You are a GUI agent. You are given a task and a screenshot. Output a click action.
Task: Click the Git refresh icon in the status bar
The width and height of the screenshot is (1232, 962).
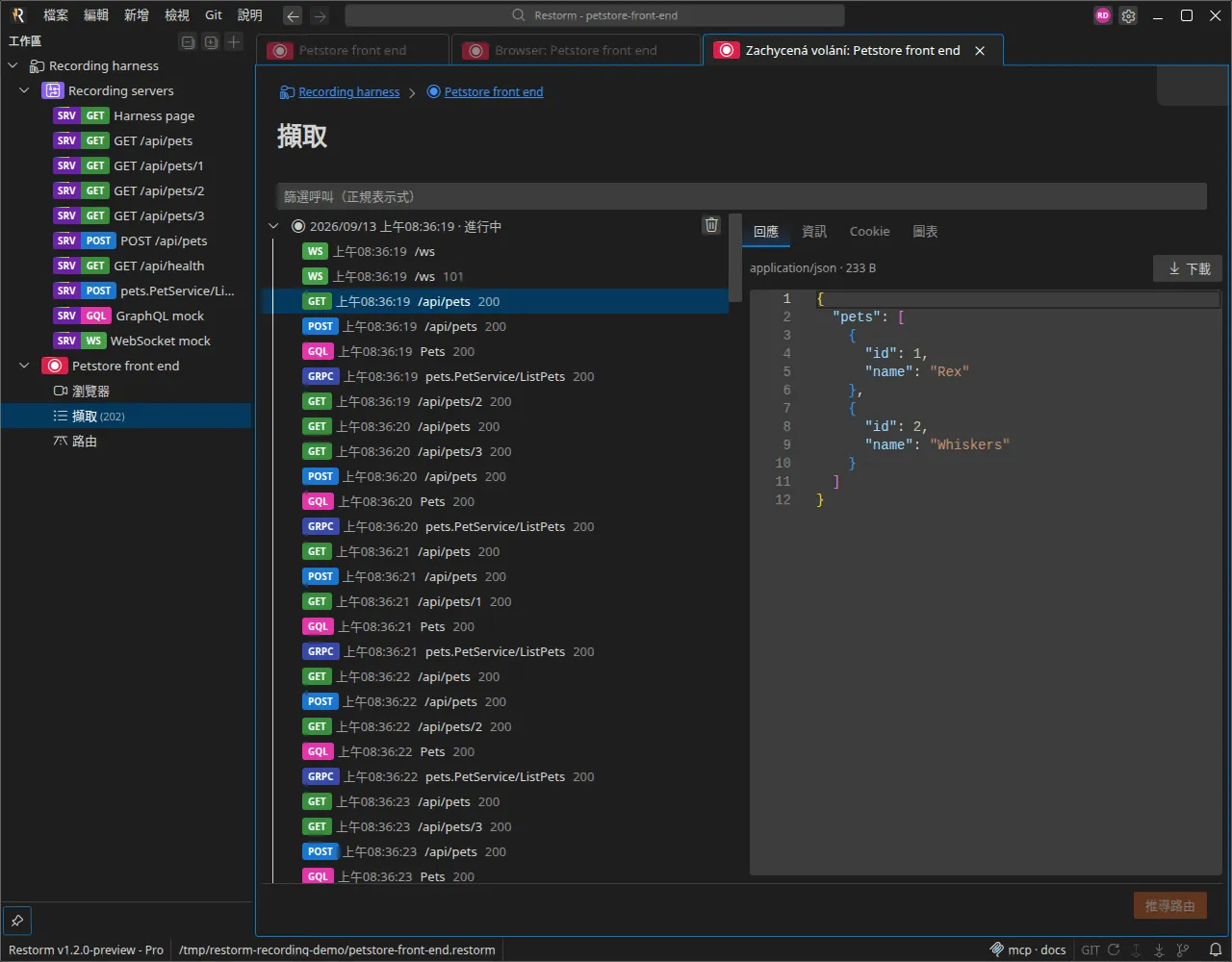coord(1114,949)
